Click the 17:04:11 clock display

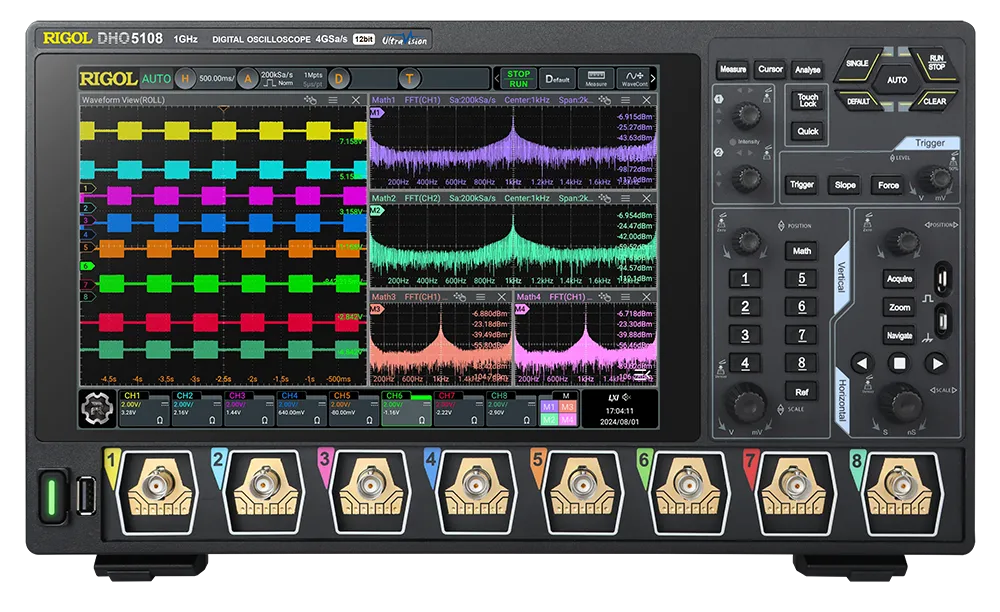coord(619,411)
